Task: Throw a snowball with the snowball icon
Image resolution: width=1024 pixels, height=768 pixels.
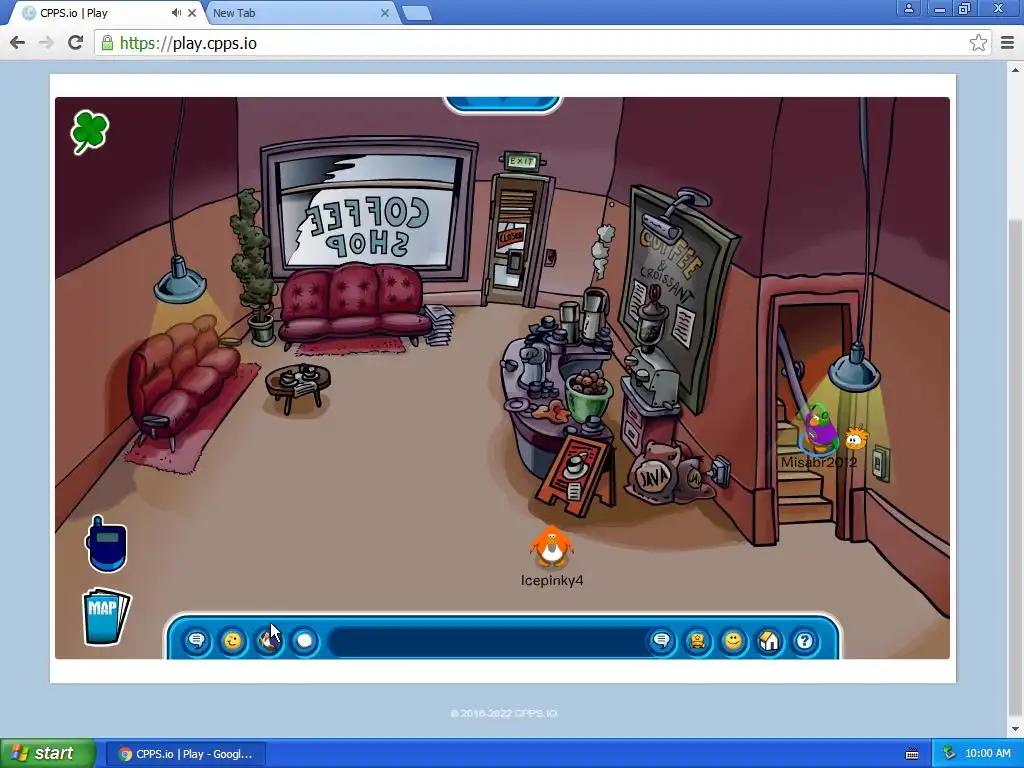Action: point(304,641)
